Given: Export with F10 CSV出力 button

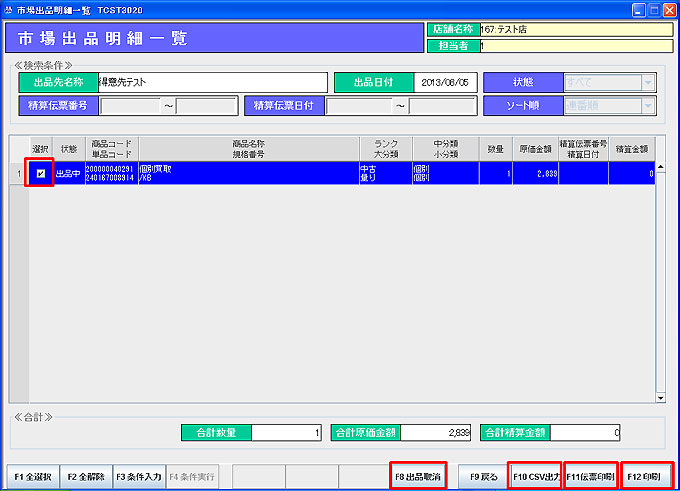Looking at the screenshot, I should tap(535, 474).
